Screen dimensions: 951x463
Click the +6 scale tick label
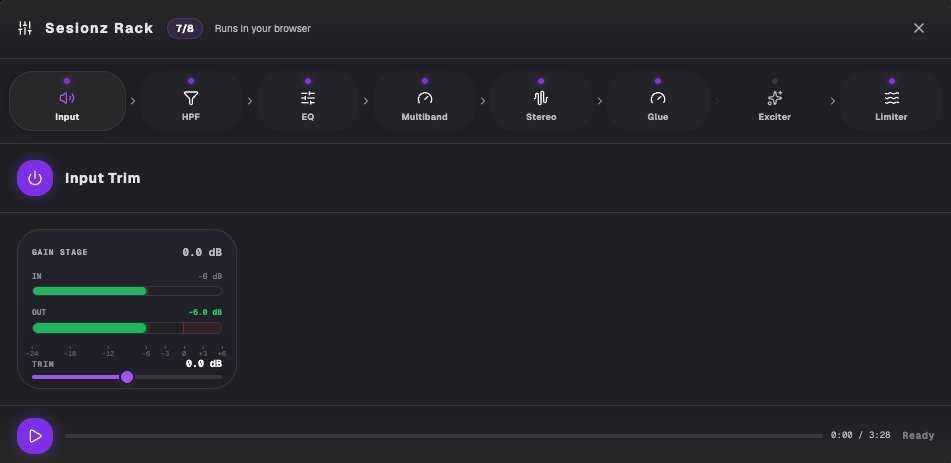221,353
